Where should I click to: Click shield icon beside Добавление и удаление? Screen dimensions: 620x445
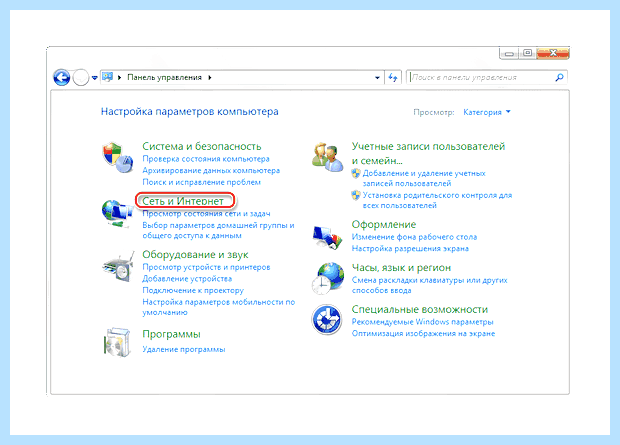(x=356, y=173)
